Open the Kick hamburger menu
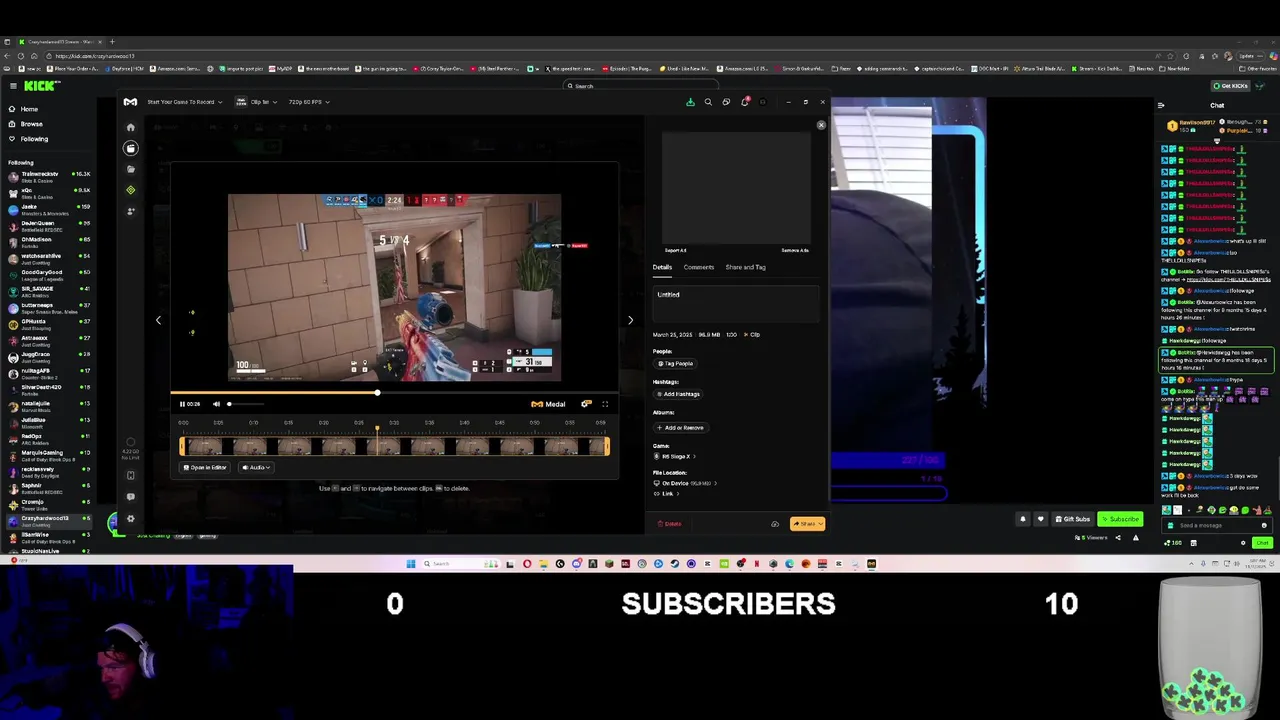This screenshot has height=720, width=1280. 12,86
